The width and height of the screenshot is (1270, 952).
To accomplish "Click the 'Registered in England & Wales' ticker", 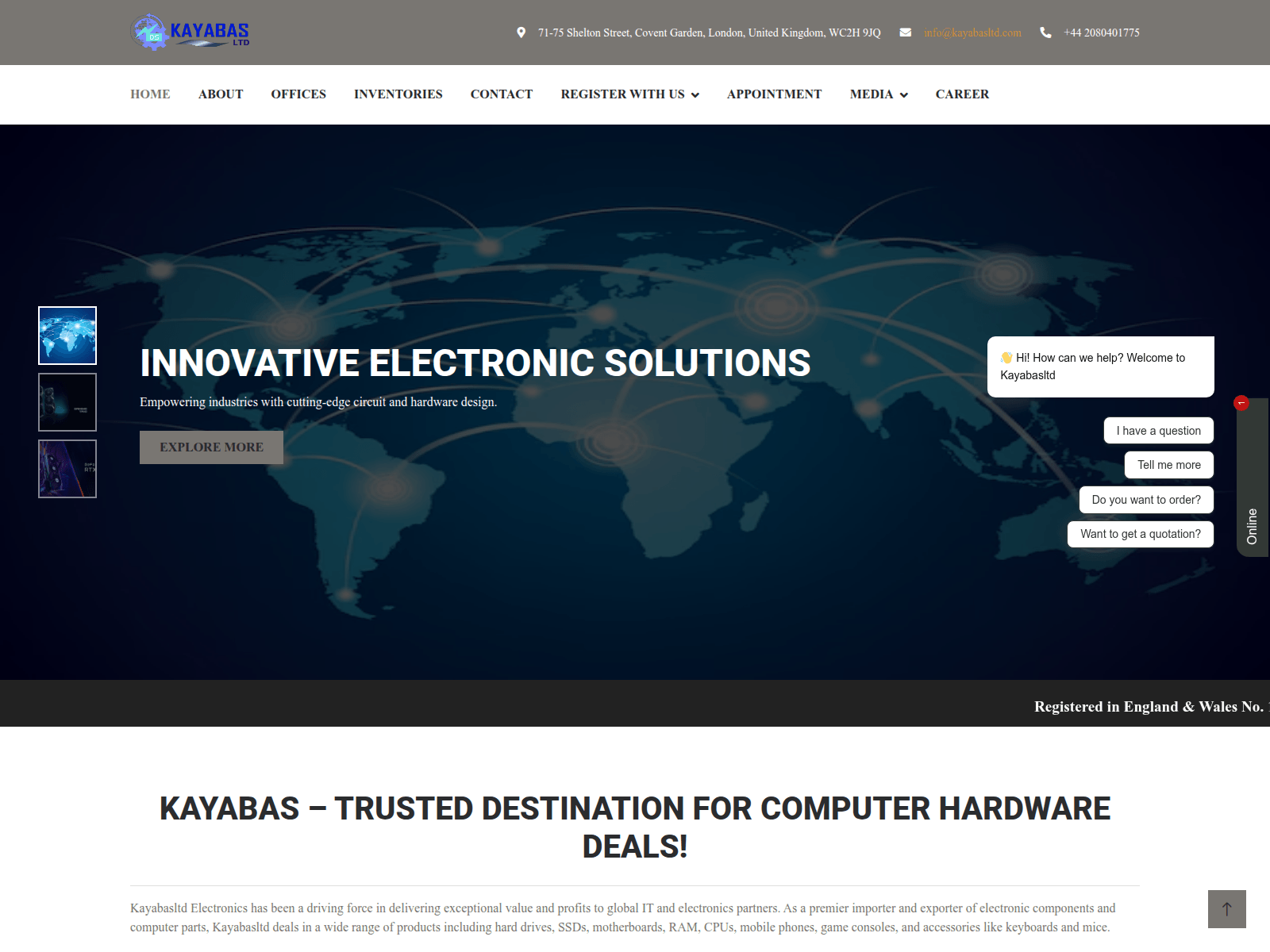I will coord(1151,707).
